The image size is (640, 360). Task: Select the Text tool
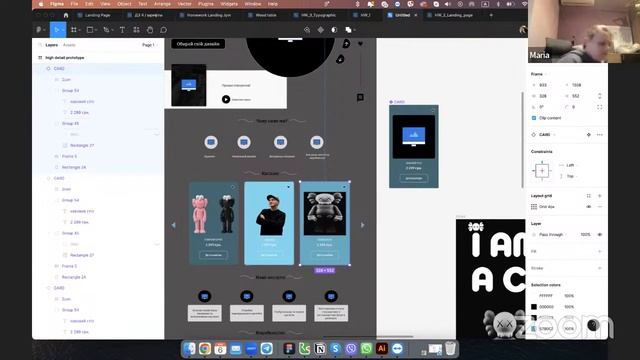click(122, 30)
